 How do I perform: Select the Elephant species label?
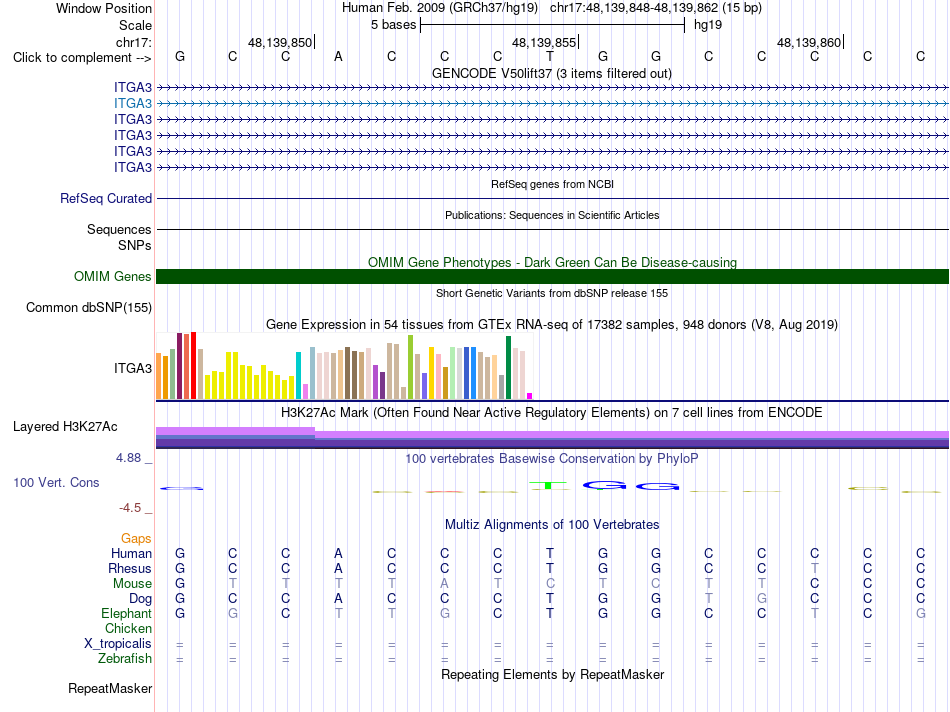point(126,613)
